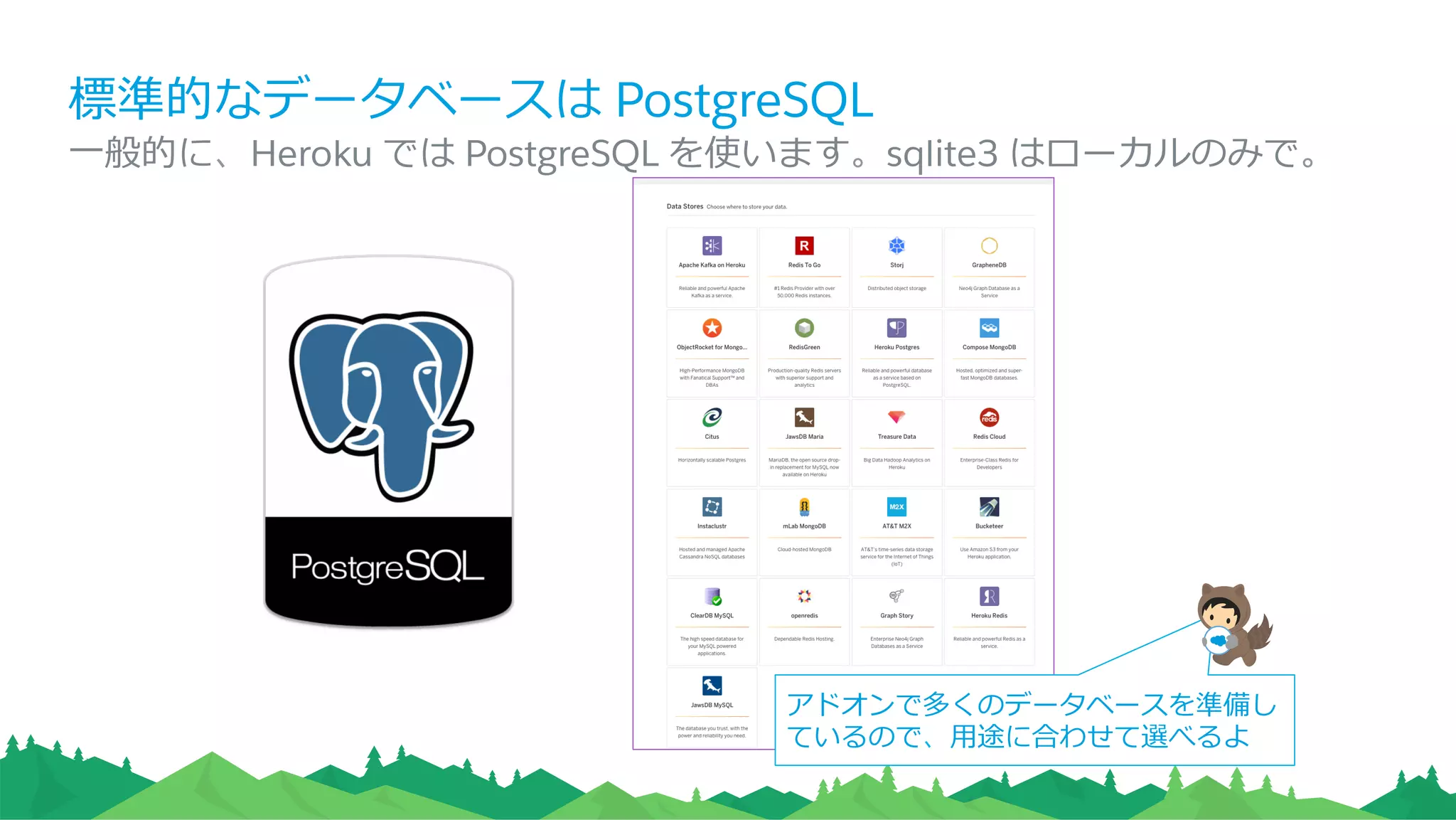Click the slide title about PostgreSQL

pyautogui.click(x=471, y=99)
